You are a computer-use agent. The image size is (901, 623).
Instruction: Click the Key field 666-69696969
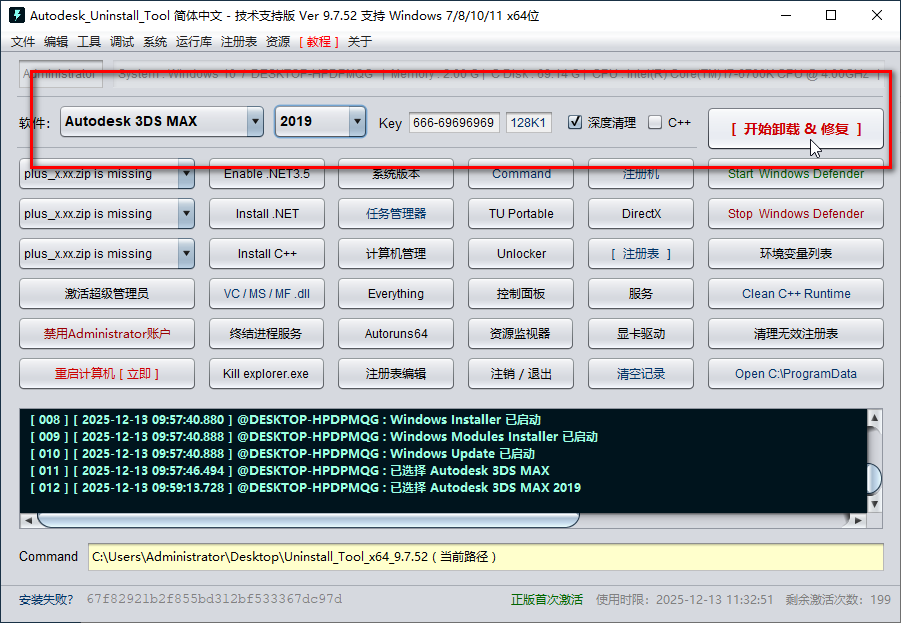pyautogui.click(x=454, y=122)
